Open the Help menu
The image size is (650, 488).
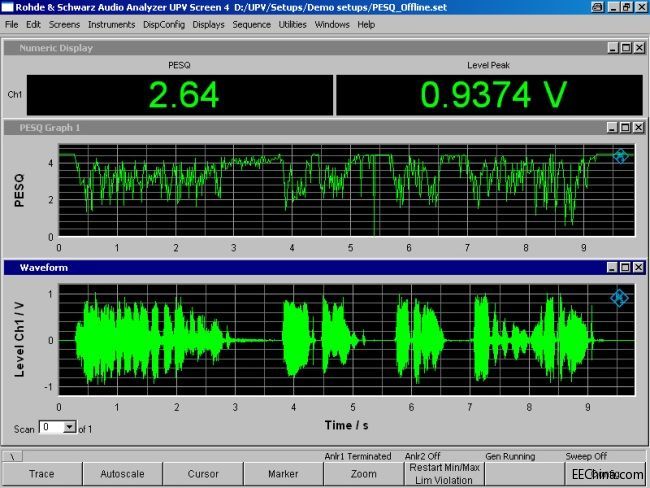[366, 25]
